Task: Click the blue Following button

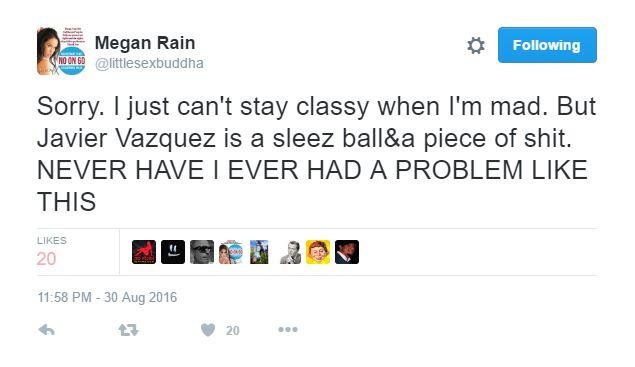Action: [547, 45]
